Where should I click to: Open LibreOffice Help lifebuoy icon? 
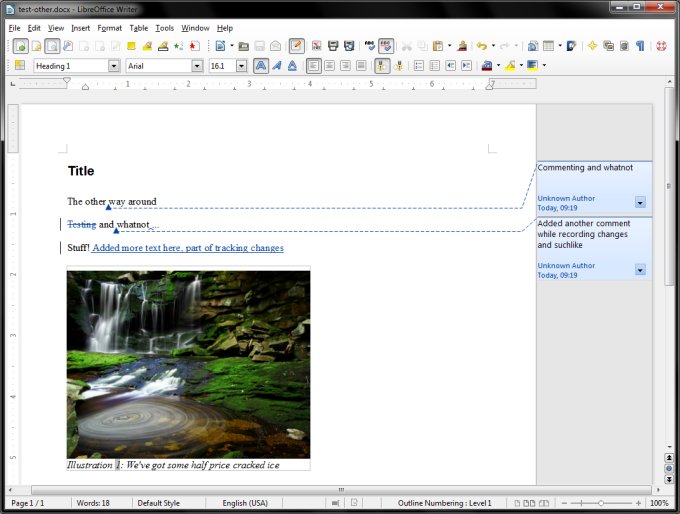click(661, 46)
